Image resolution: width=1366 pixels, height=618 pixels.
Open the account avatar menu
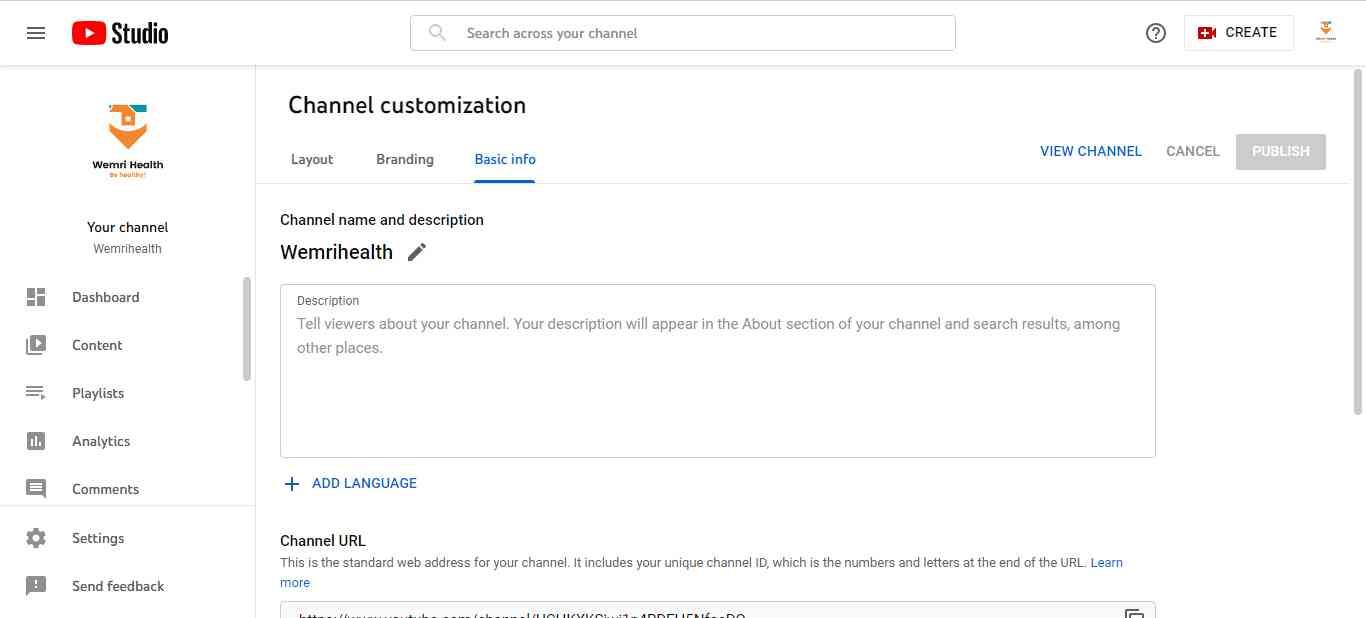(x=1326, y=33)
